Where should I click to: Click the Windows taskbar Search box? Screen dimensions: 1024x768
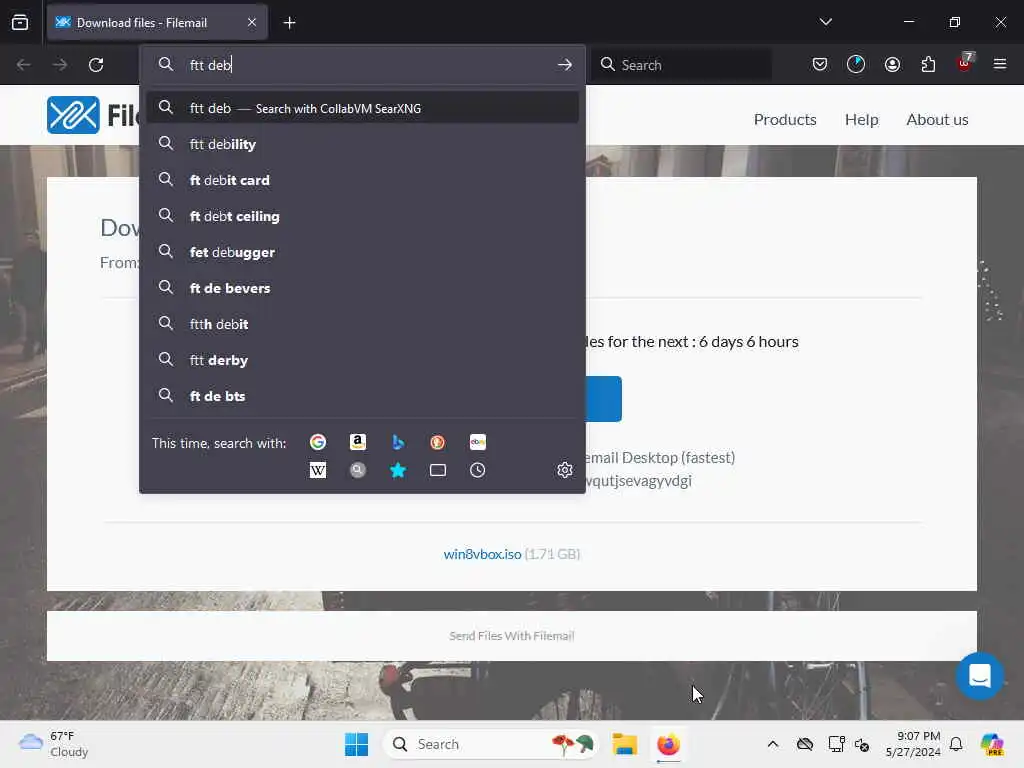click(x=490, y=744)
